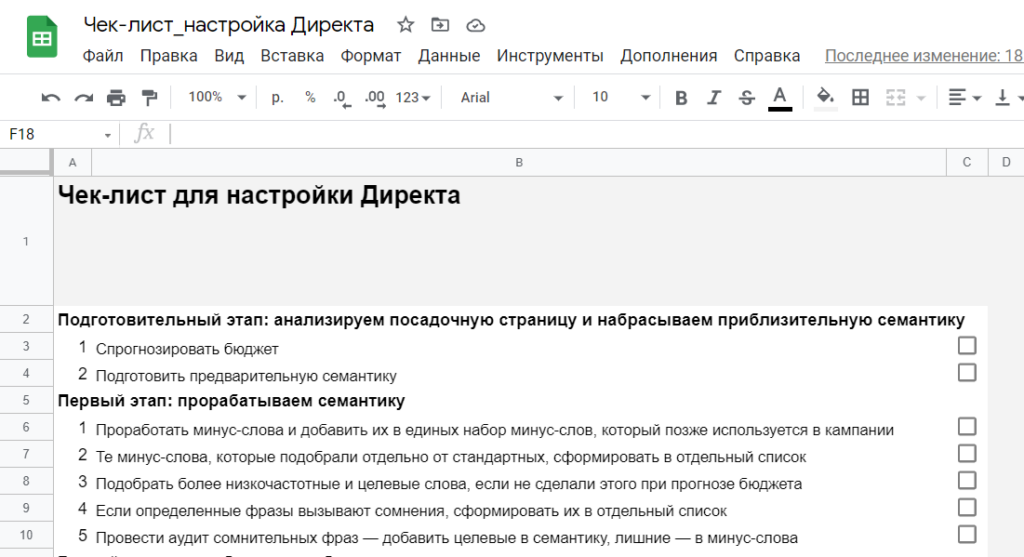The width and height of the screenshot is (1024, 557).
Task: Check the cloud save status icon
Action: pos(475,25)
